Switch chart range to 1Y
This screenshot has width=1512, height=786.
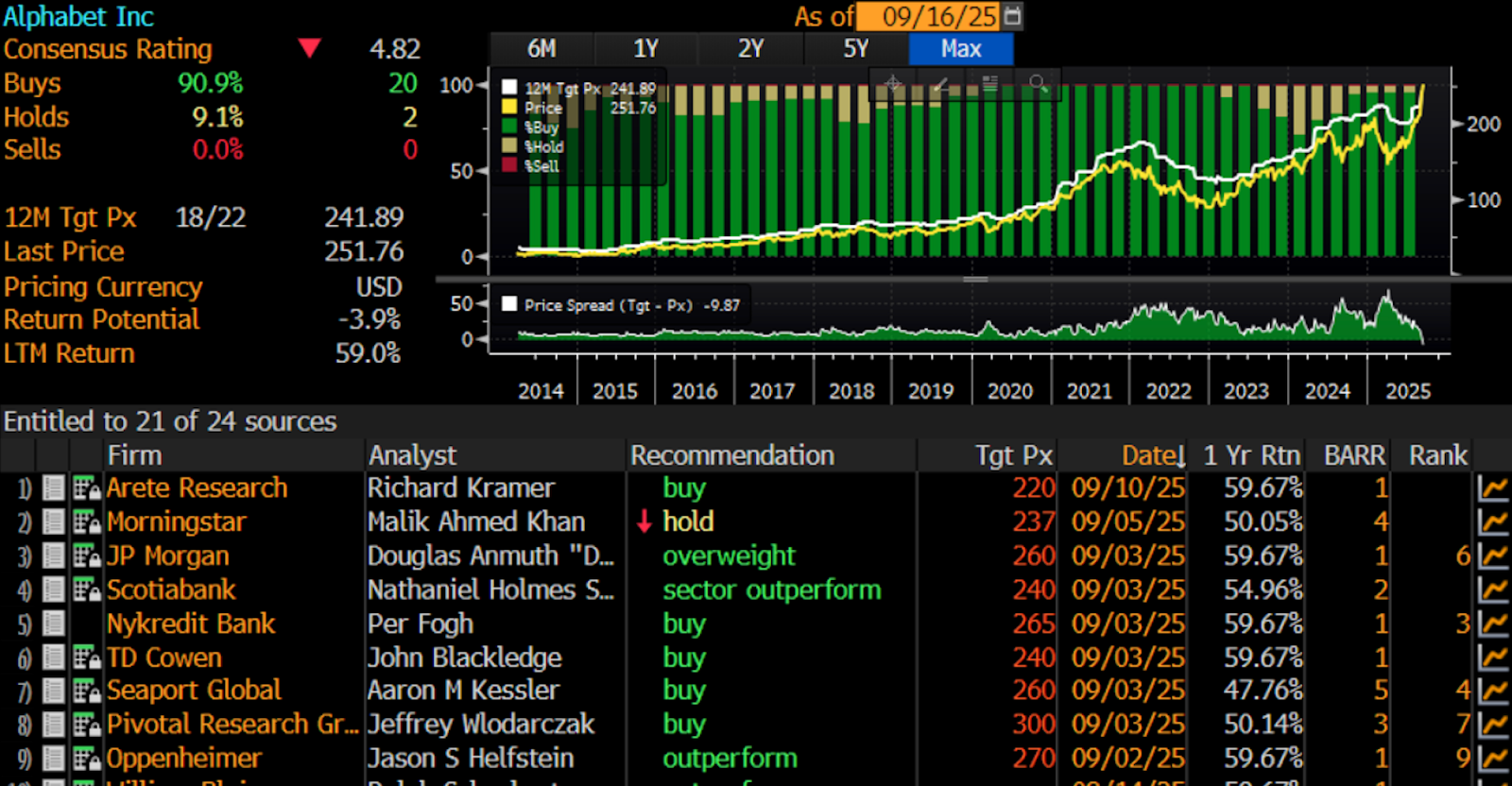[646, 49]
